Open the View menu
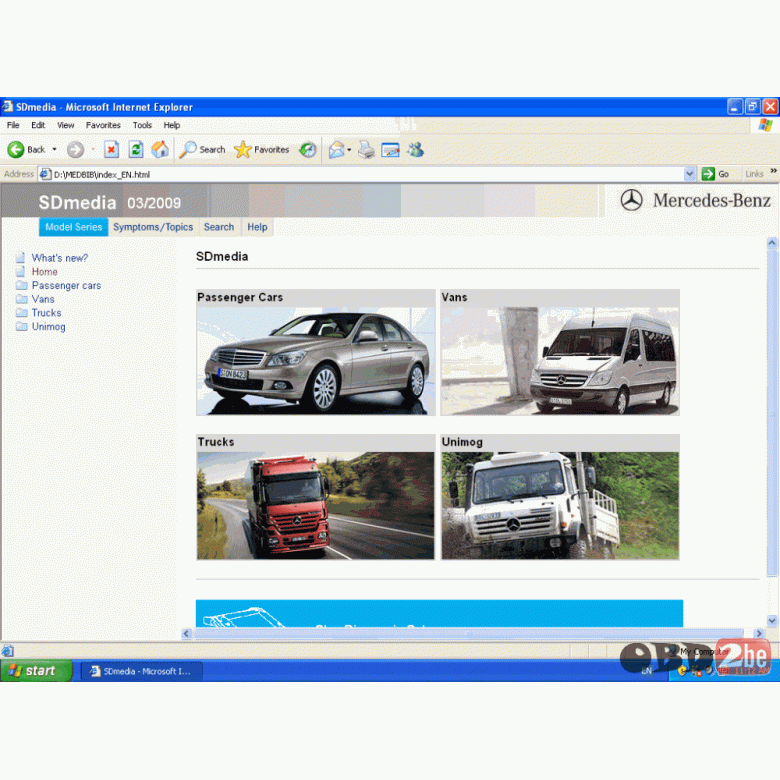This screenshot has height=780, width=780. pos(65,125)
